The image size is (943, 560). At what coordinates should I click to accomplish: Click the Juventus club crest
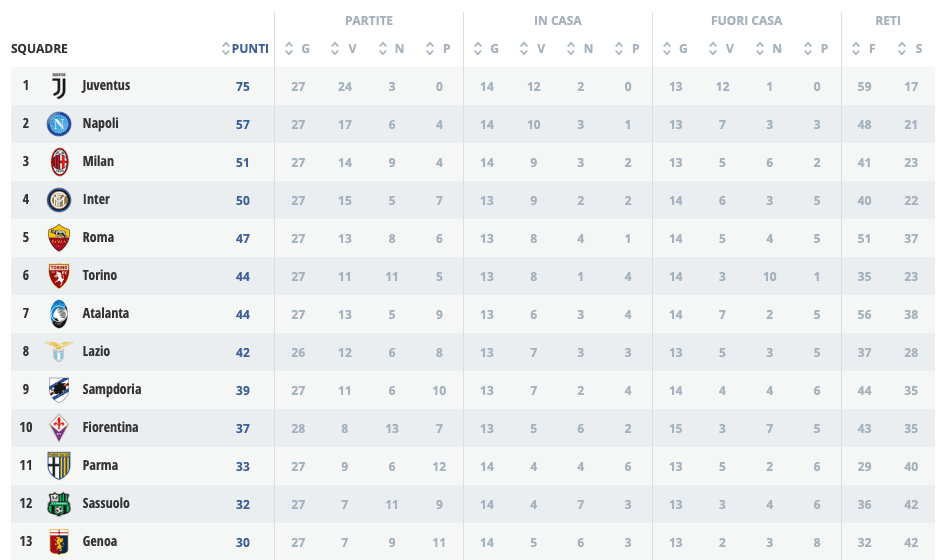pyautogui.click(x=59, y=86)
